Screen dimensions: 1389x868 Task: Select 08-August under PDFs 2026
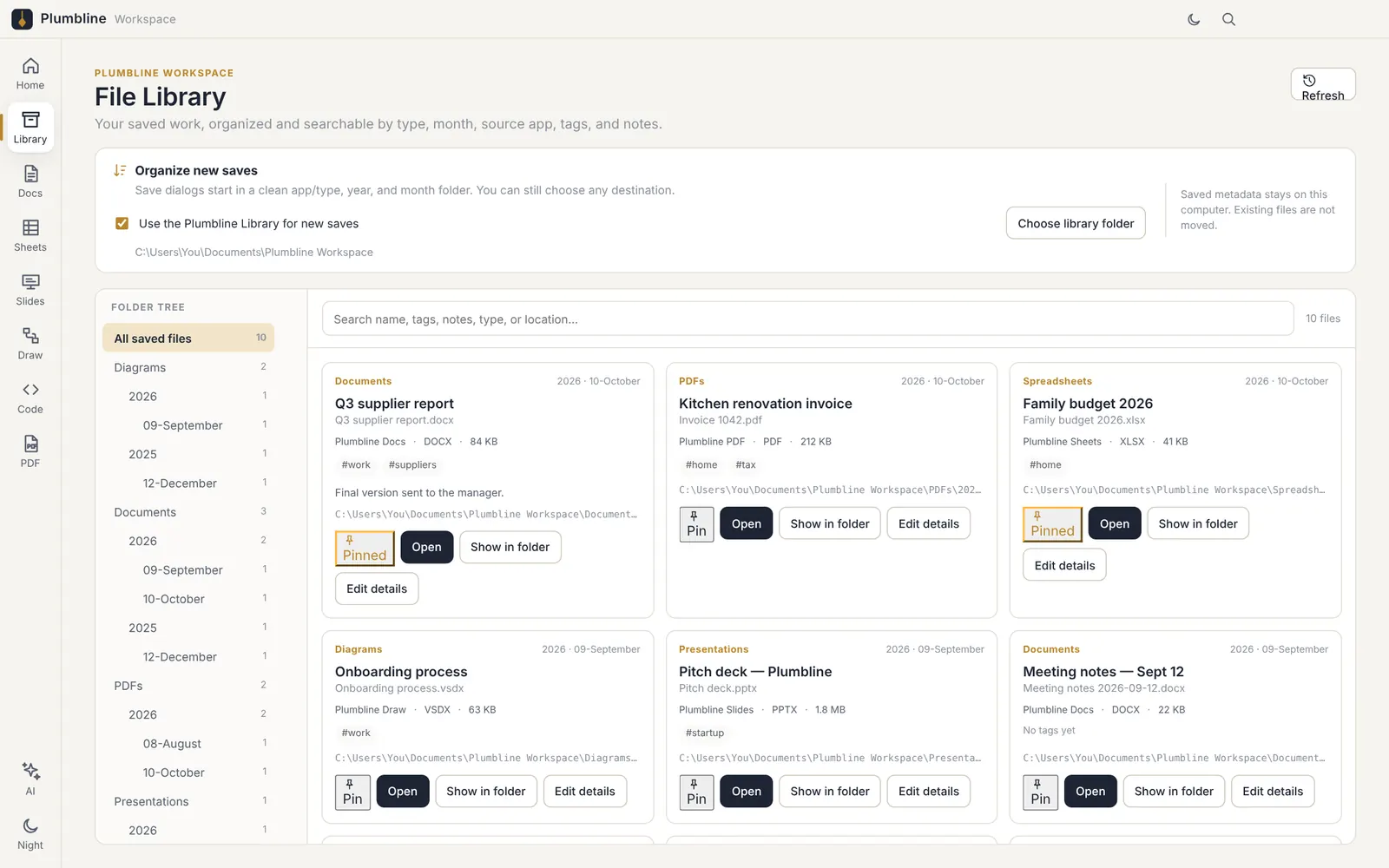[x=188, y=744]
